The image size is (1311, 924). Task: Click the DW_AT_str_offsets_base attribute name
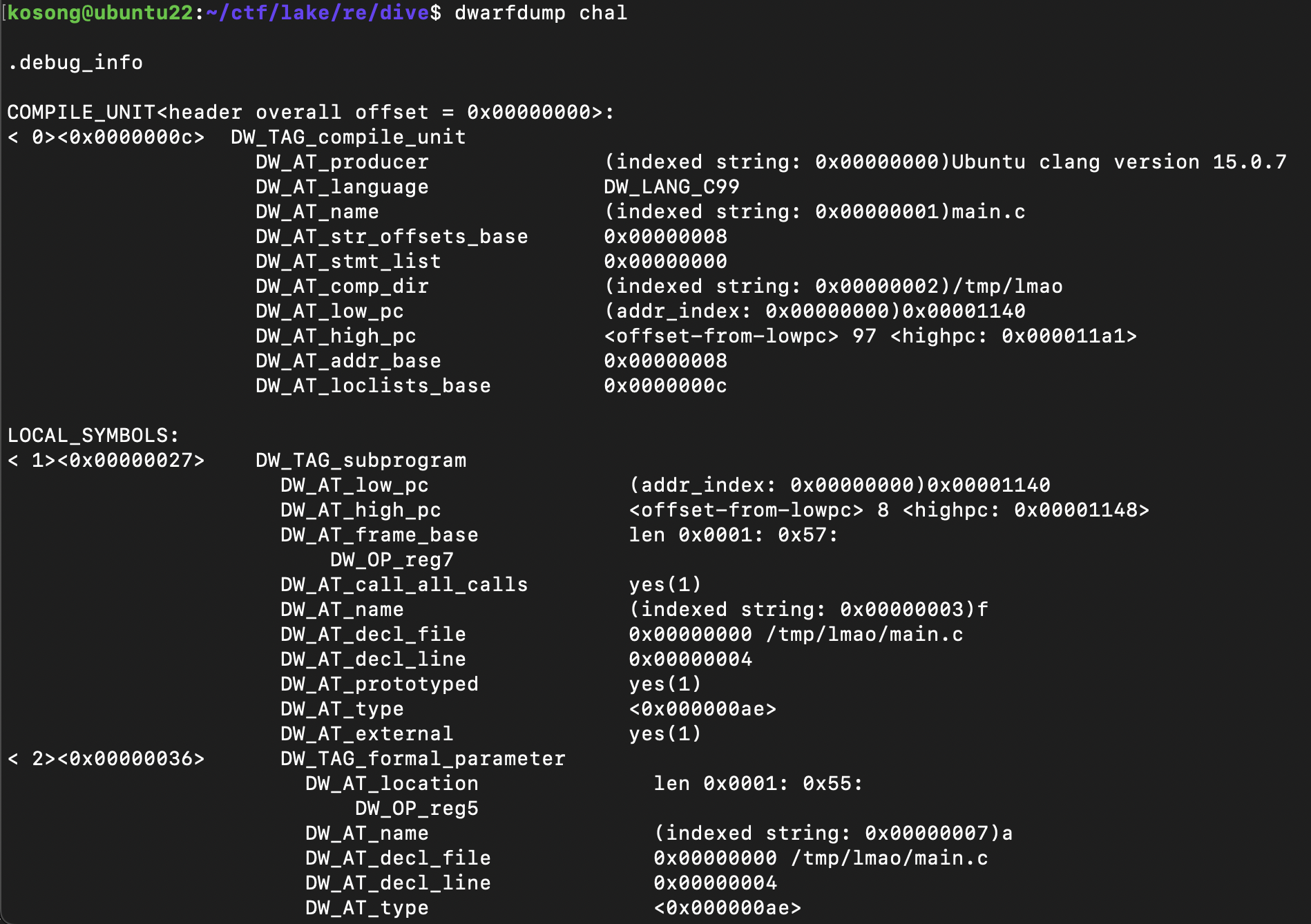pyautogui.click(x=392, y=237)
